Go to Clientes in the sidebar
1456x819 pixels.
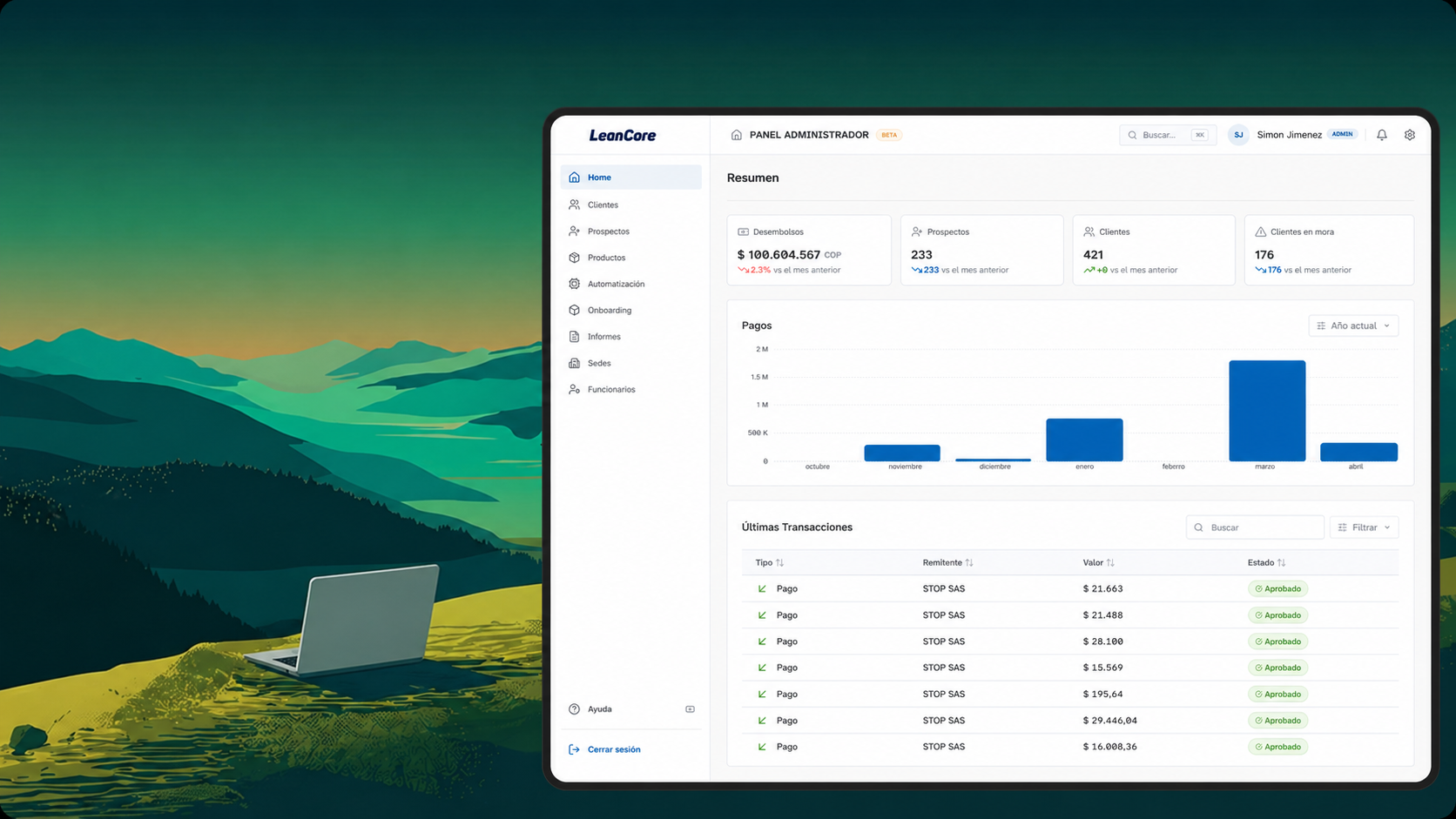point(603,205)
